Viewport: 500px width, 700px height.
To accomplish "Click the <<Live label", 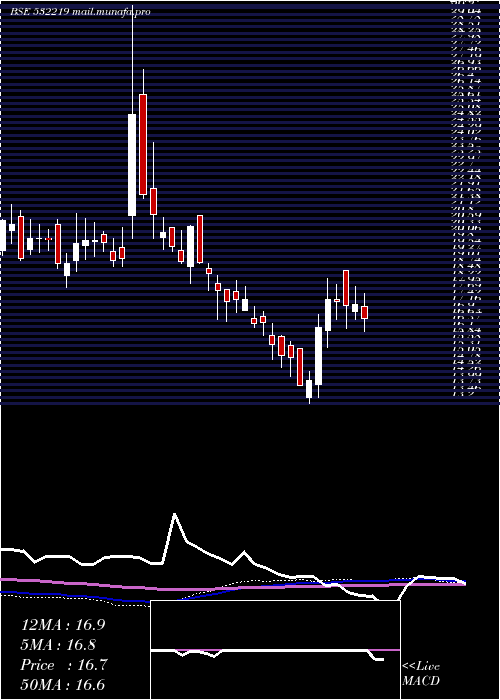I will (x=421, y=667).
